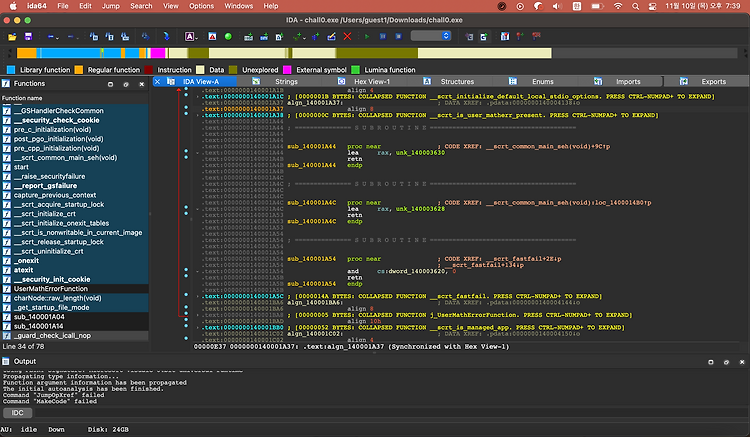Viewport: 750px width, 437px height.
Task: Click the Library function color swatch
Action: pos(11,70)
